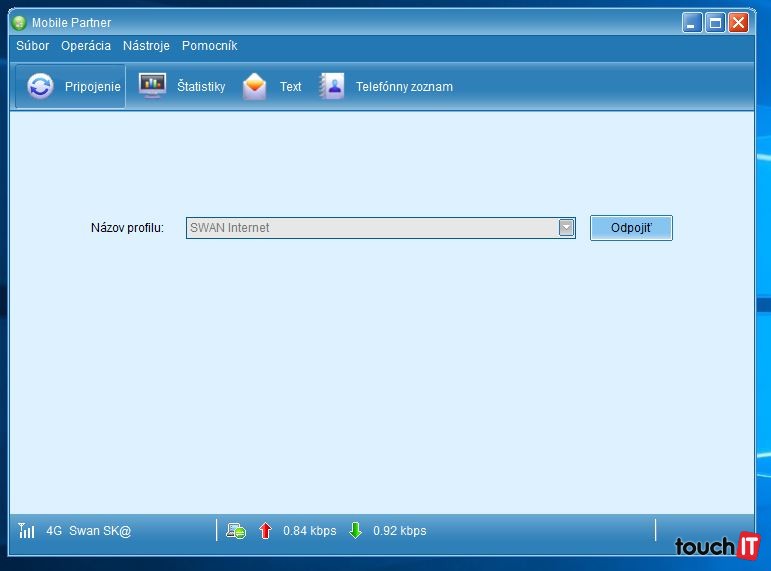Open the Pripojenie connection icon
Viewport: 771px width, 571px height.
(x=41, y=87)
